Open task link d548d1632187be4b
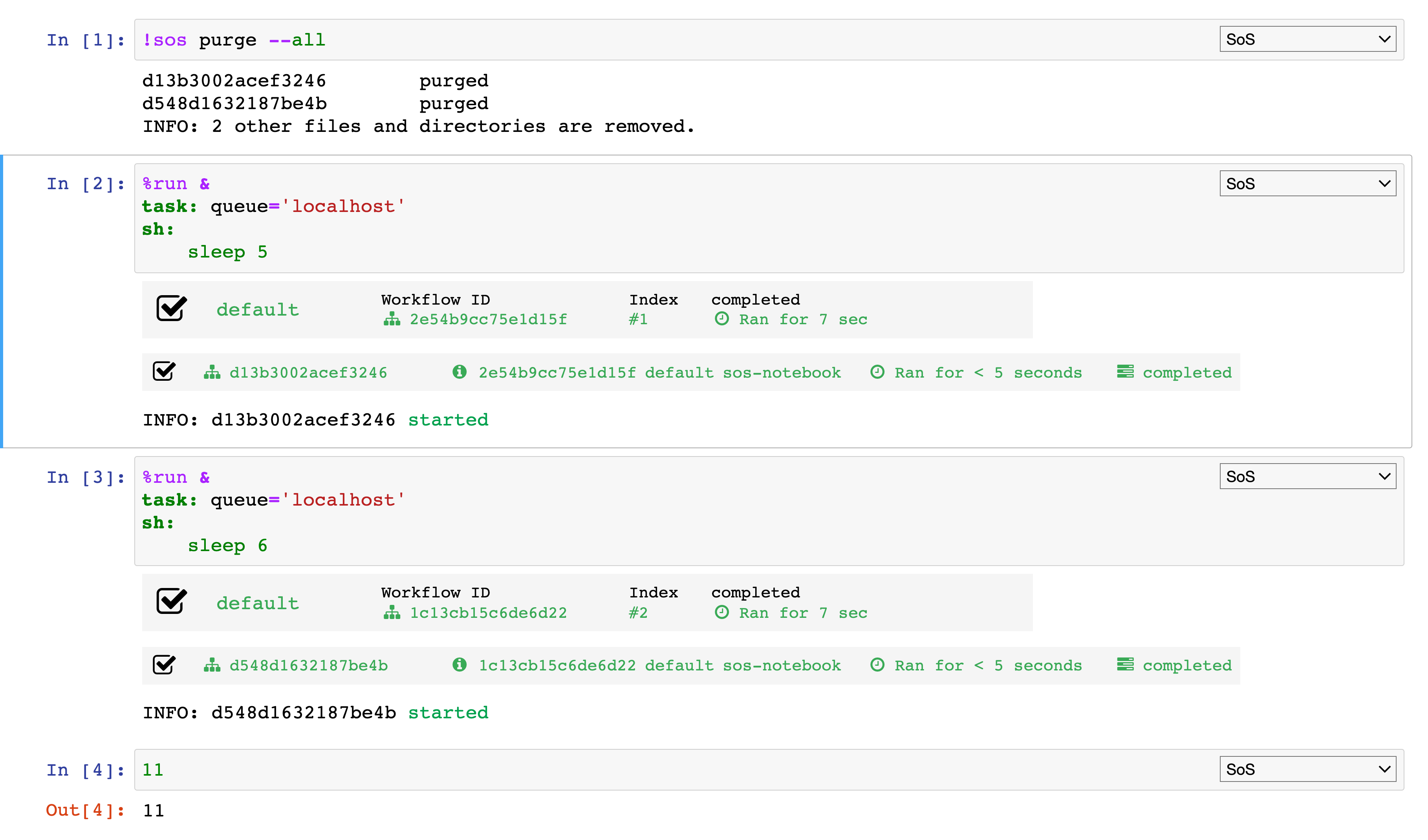 click(x=309, y=666)
